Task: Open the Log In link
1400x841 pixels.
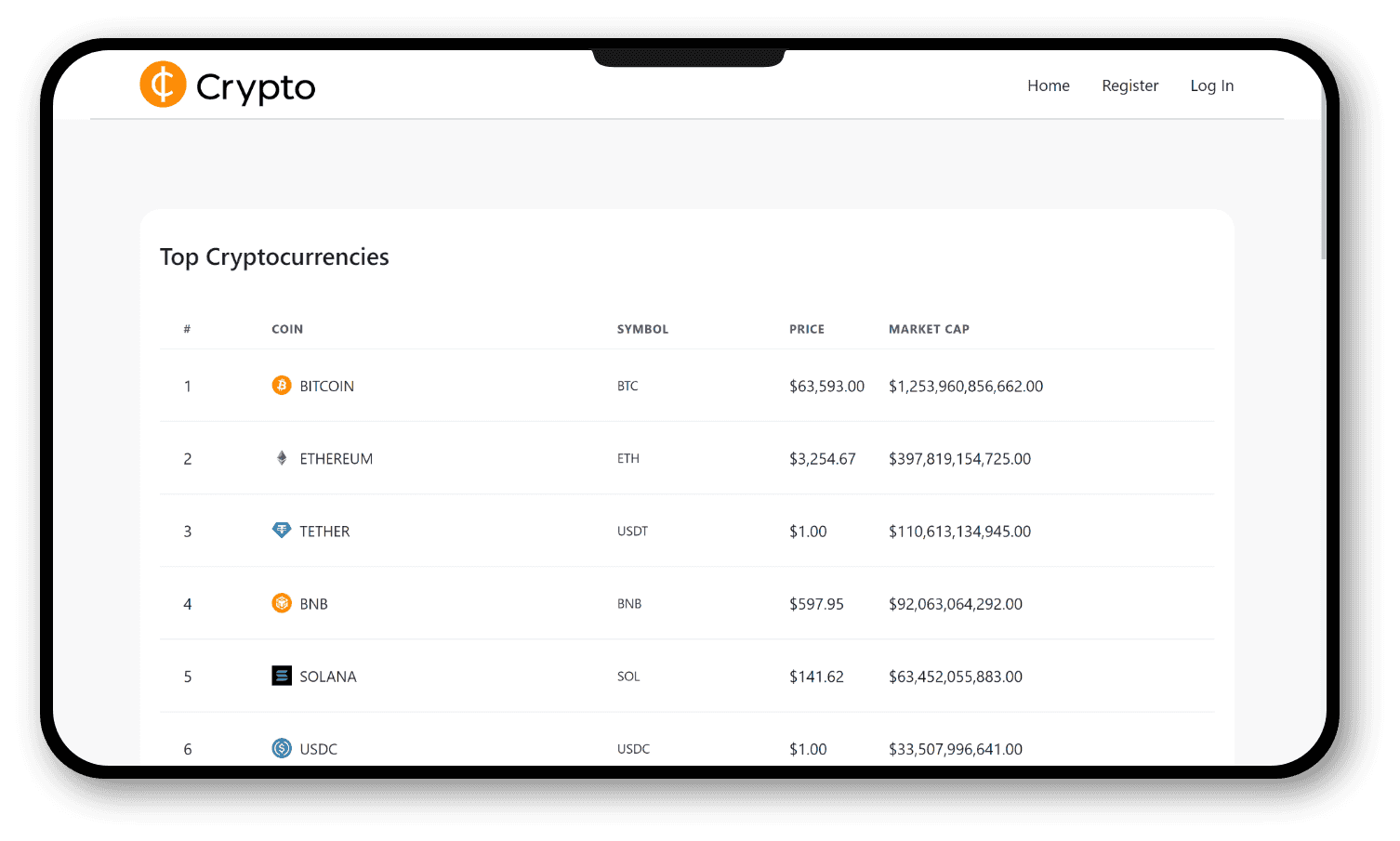Action: [1212, 85]
